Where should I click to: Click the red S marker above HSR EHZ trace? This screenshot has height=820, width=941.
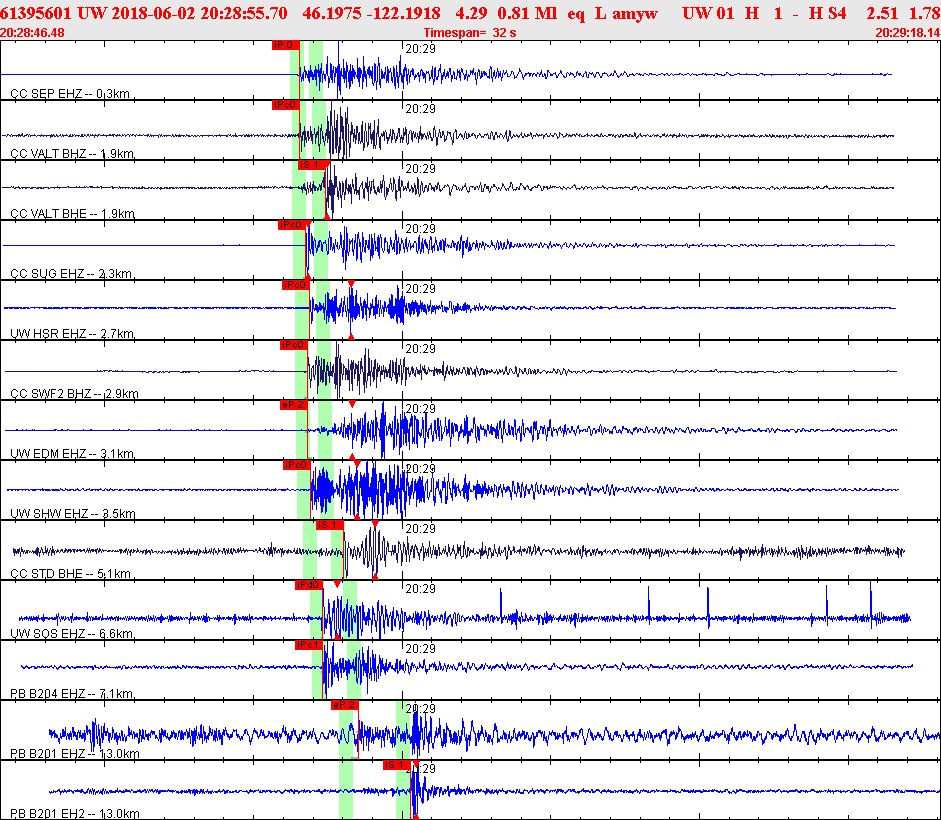[351, 283]
